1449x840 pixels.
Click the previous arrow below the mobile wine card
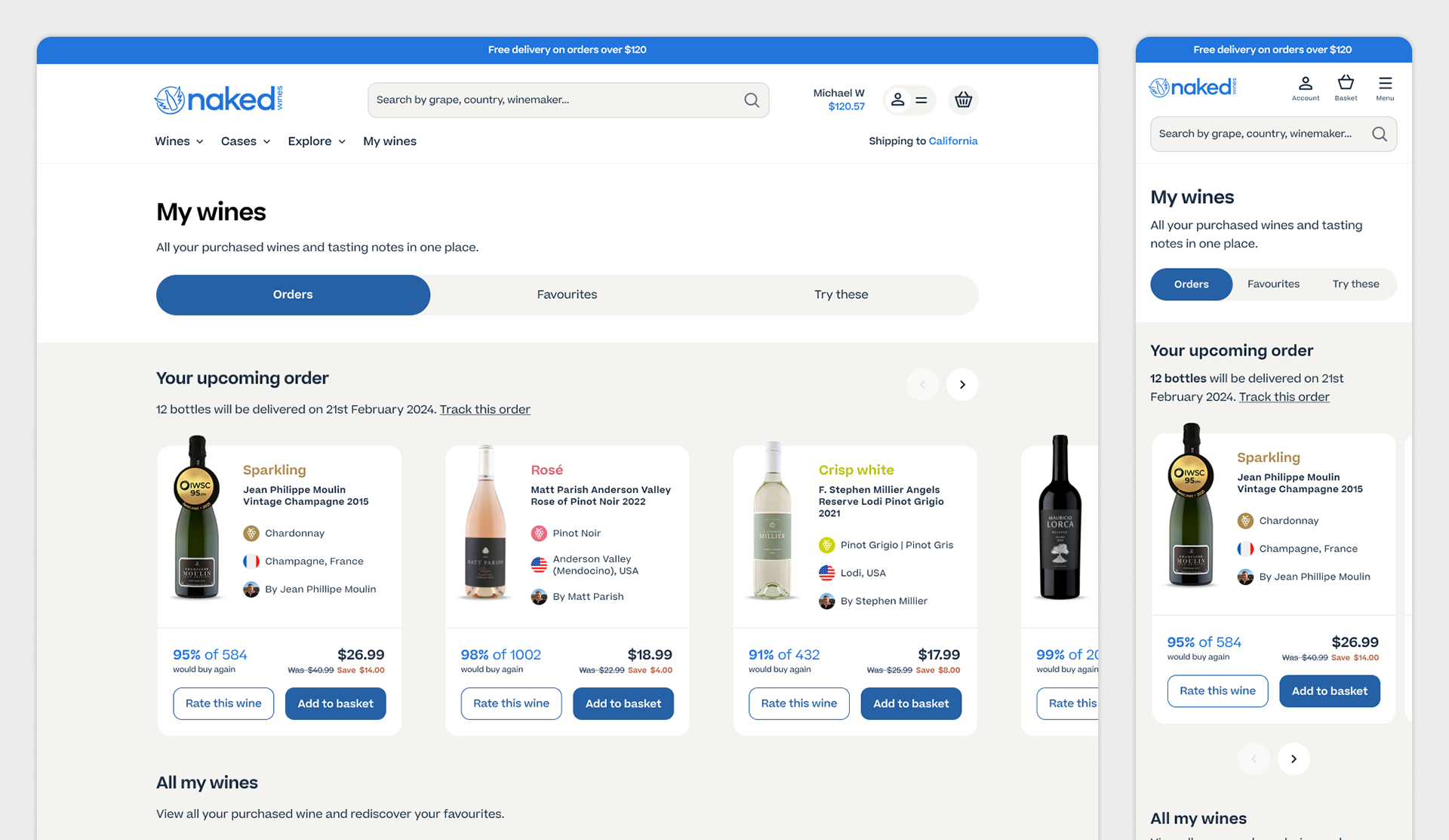1254,758
